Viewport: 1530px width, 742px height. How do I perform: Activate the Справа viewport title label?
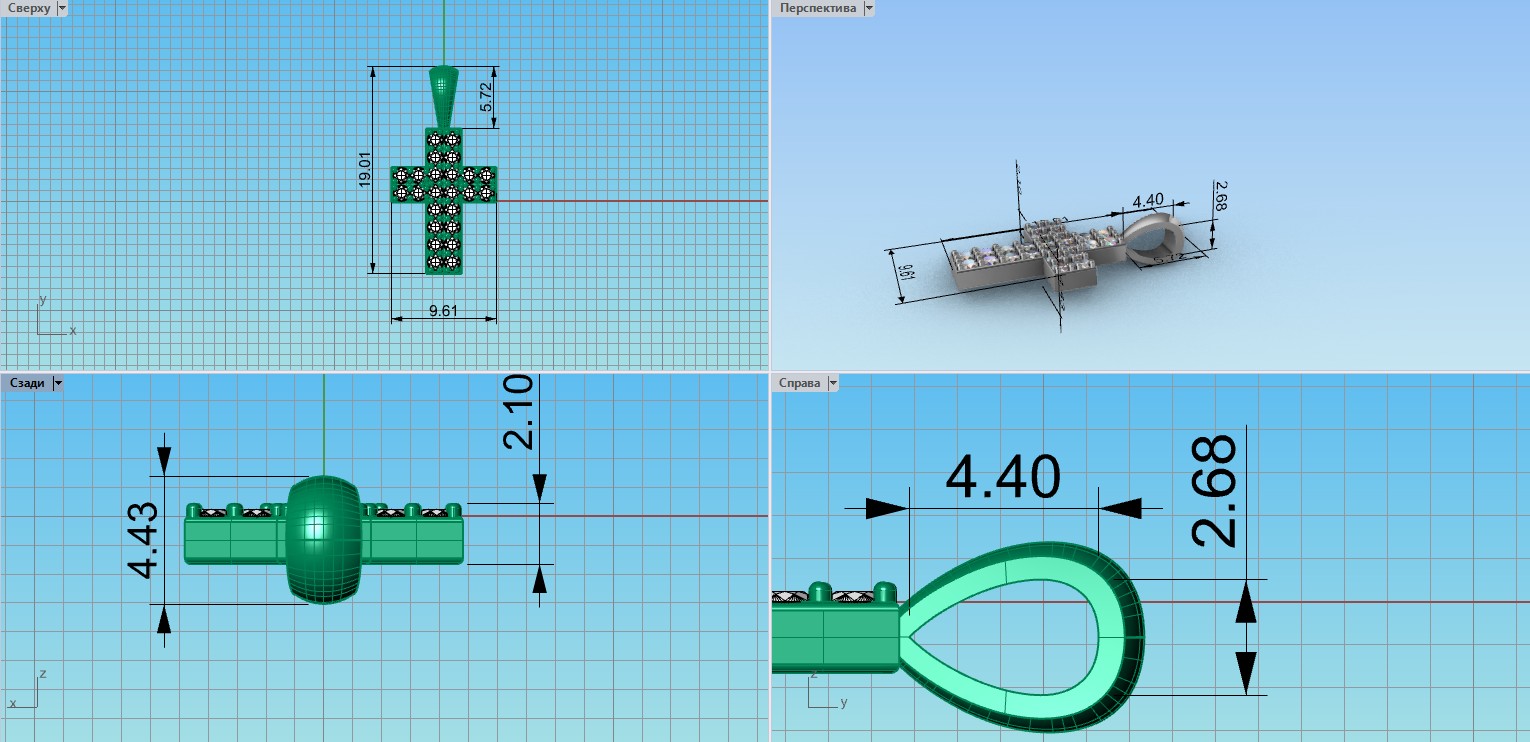(x=799, y=383)
